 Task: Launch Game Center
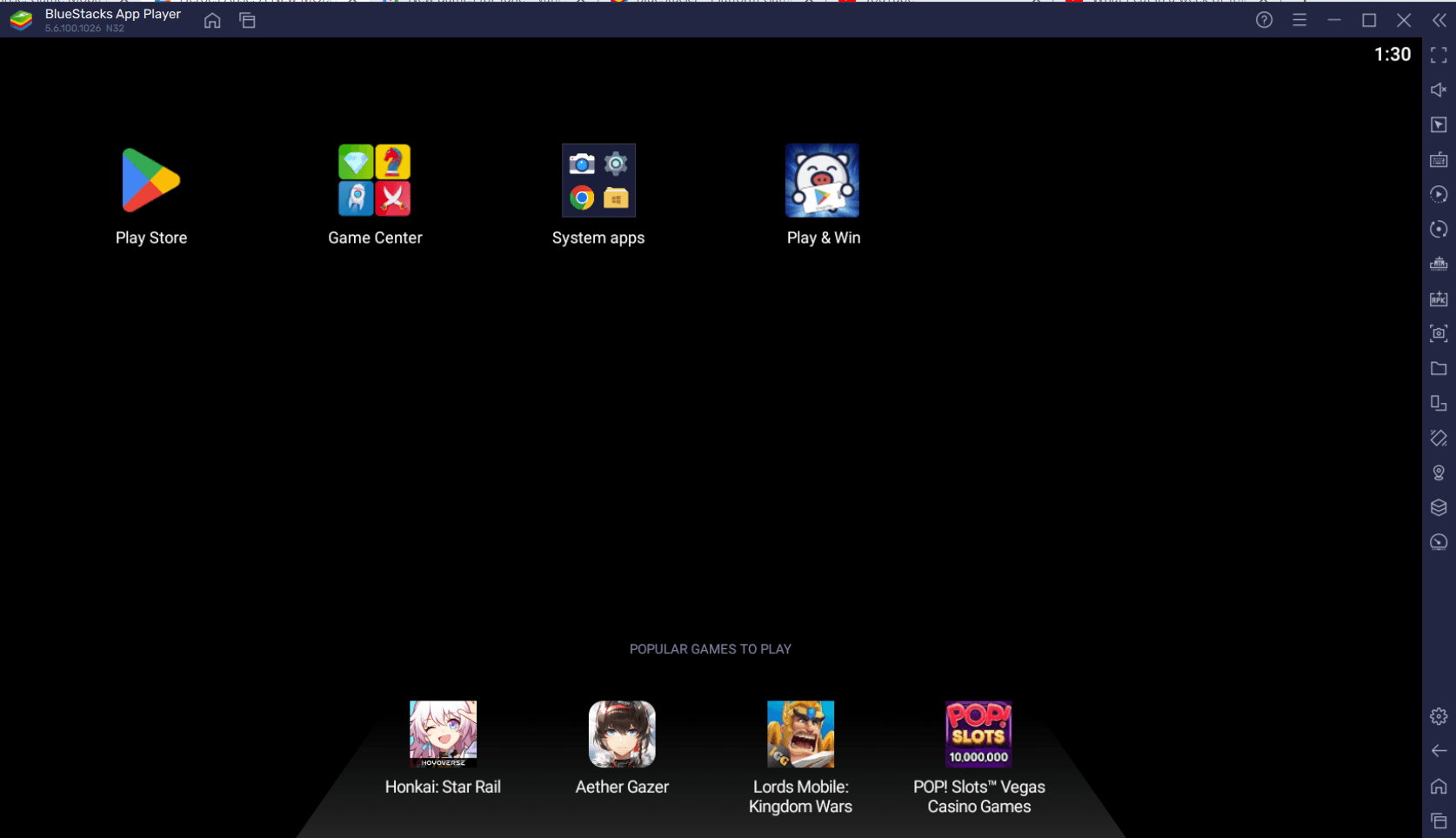tap(375, 180)
